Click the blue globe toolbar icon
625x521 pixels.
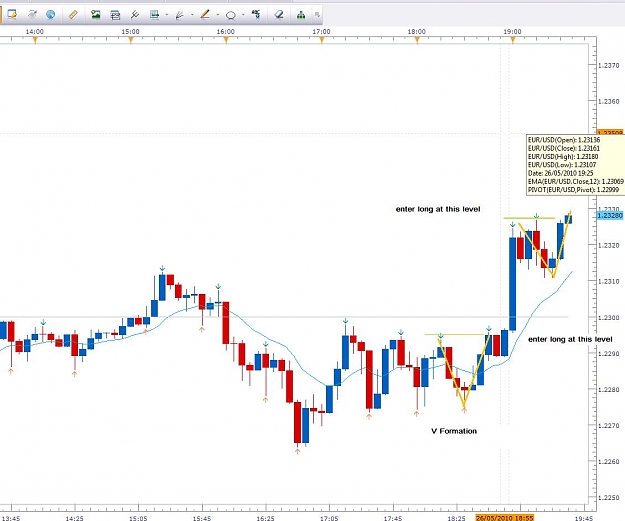click(x=51, y=15)
